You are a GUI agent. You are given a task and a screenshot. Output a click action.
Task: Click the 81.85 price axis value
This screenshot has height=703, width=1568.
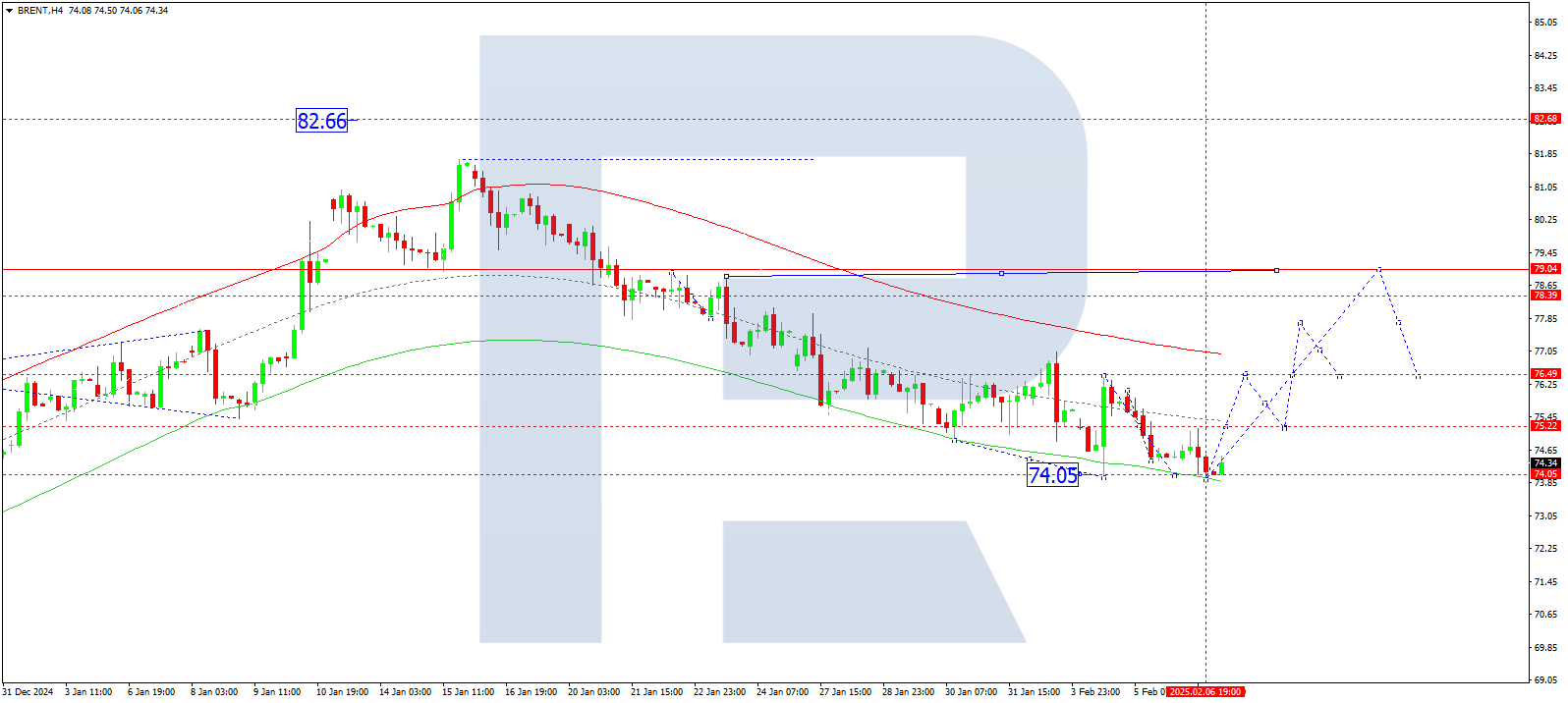pos(1546,154)
